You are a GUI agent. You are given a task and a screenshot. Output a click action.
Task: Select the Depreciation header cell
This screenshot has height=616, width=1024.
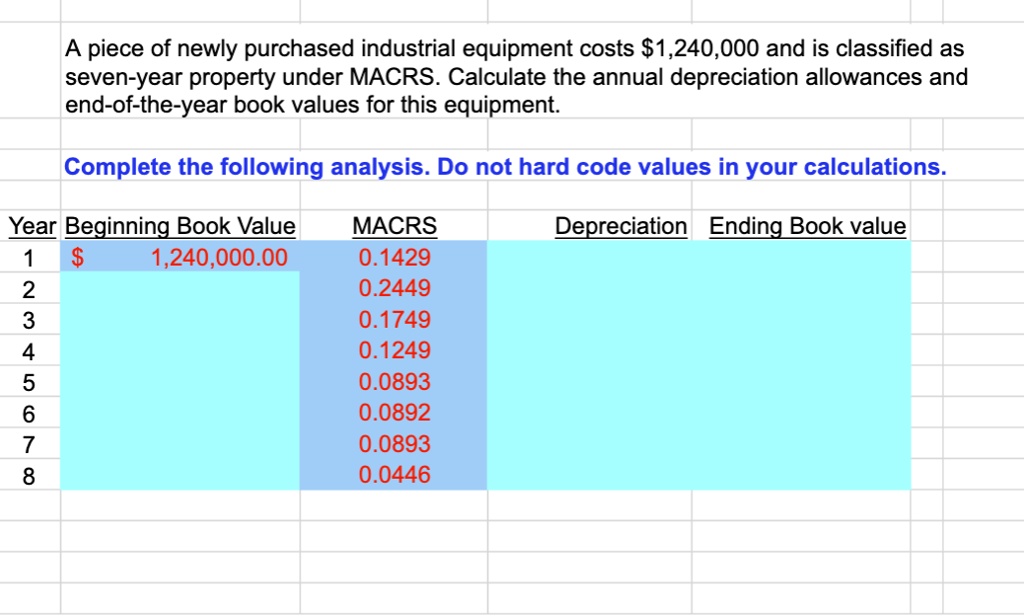[x=621, y=226]
